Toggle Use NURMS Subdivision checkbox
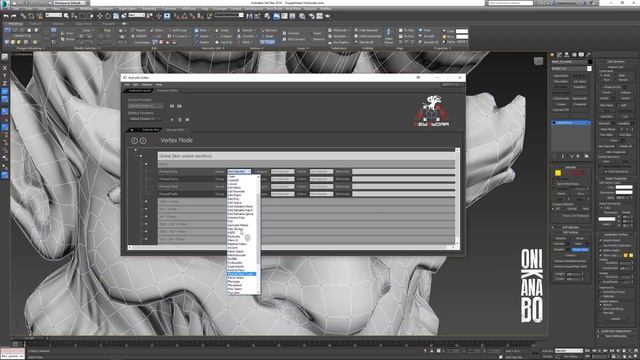 click(601, 245)
